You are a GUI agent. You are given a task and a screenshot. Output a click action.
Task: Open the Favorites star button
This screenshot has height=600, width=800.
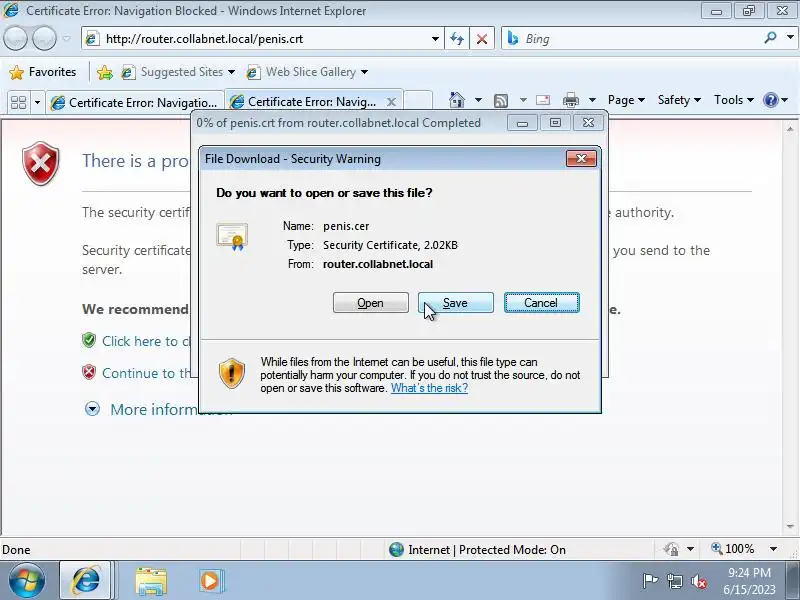click(x=43, y=72)
